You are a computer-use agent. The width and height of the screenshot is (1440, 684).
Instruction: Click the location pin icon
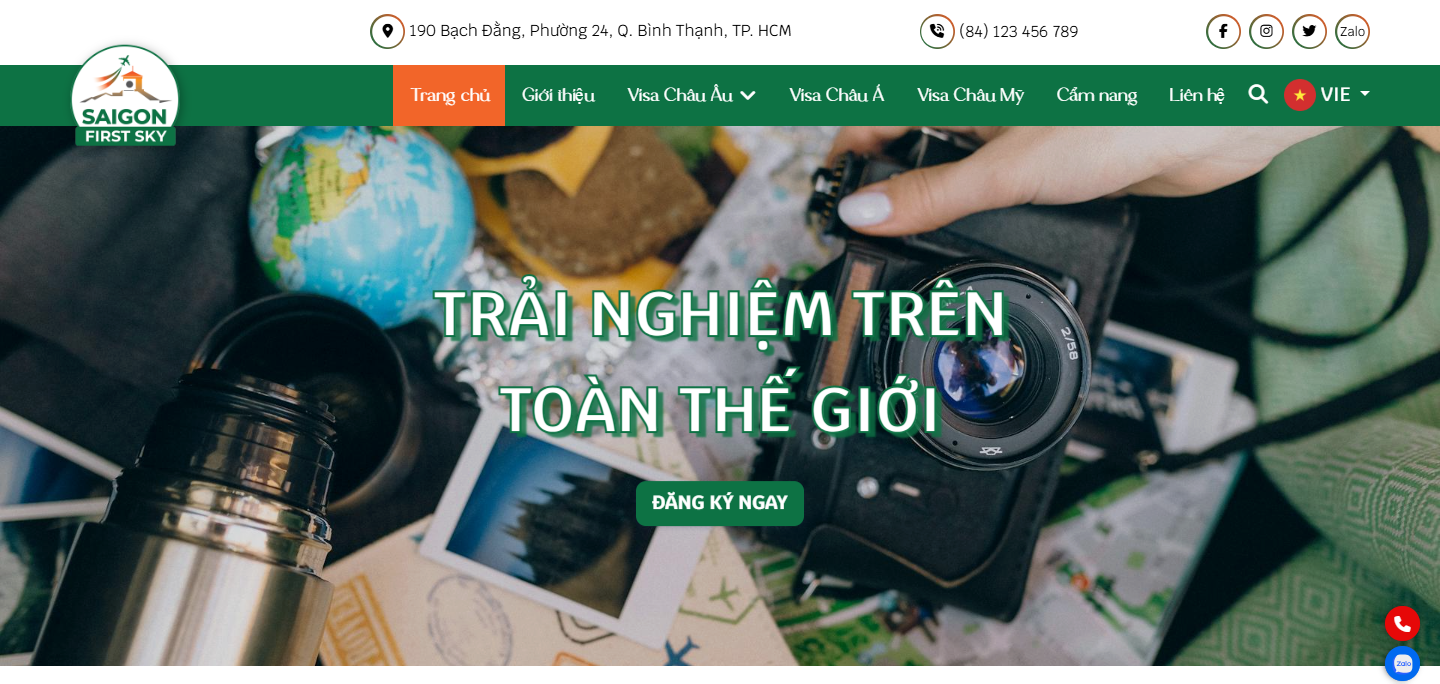pyautogui.click(x=387, y=31)
